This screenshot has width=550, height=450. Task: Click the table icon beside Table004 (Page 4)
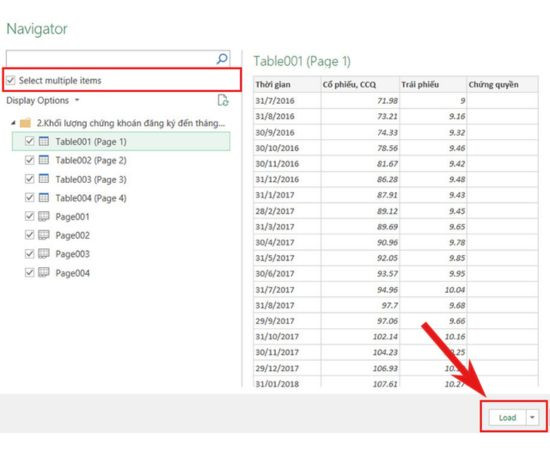point(44,198)
